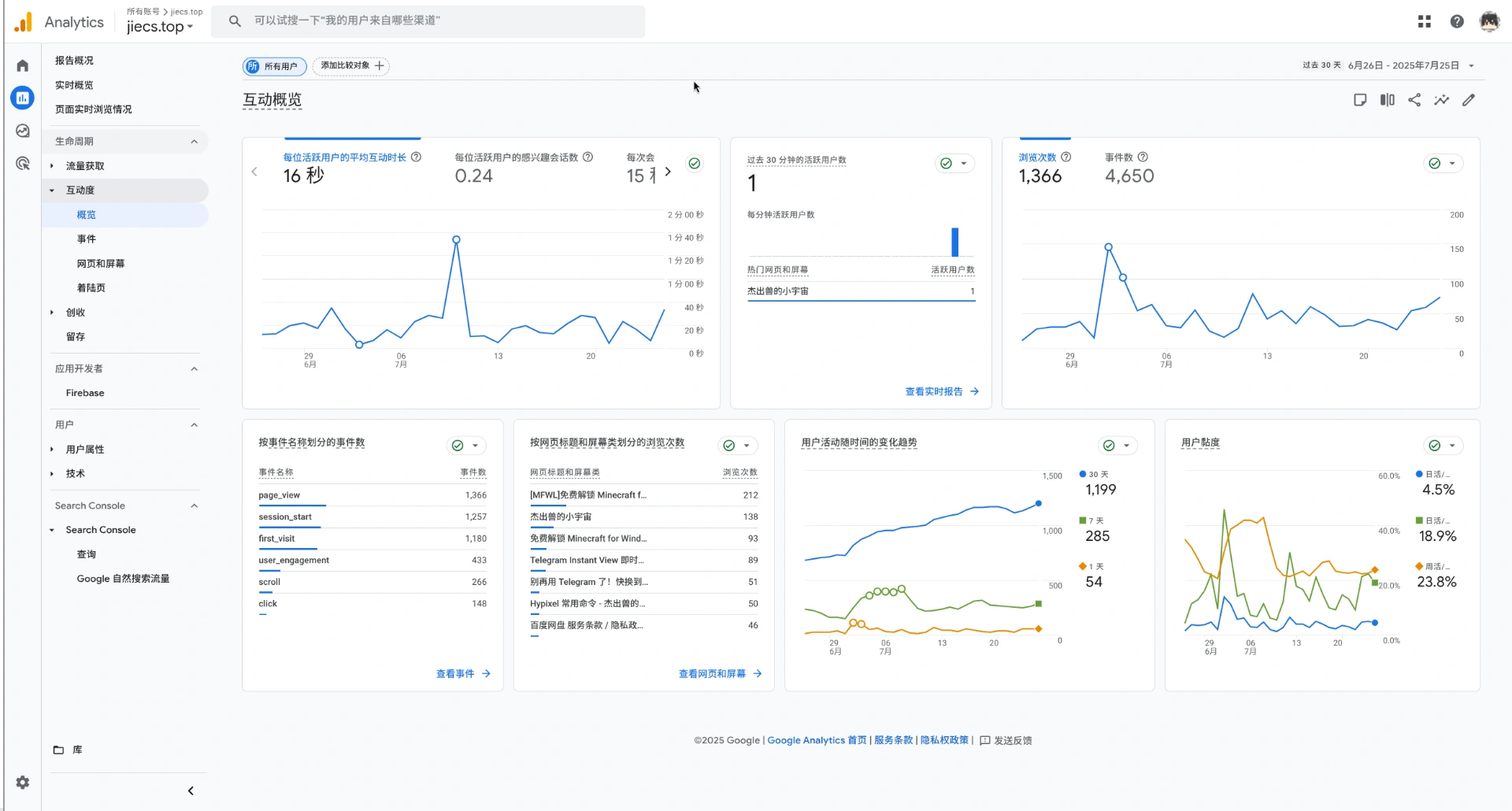Click the 添加比较对象 button
Viewport: 1512px width, 811px height.
(x=351, y=66)
